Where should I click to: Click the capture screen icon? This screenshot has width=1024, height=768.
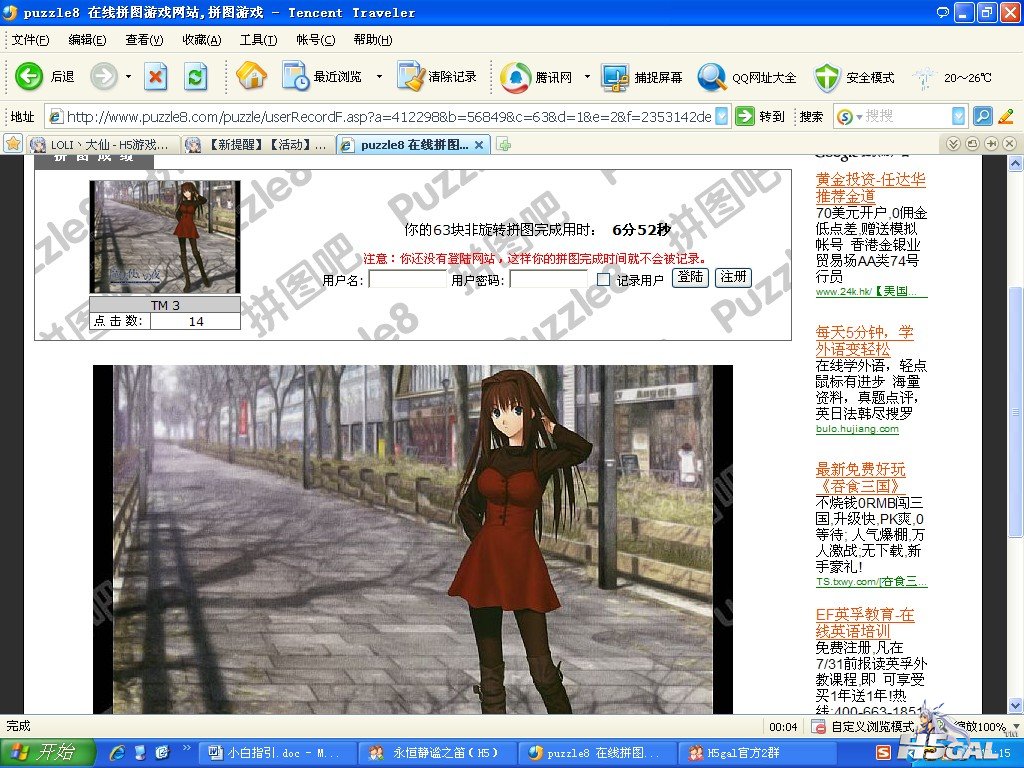(x=616, y=76)
